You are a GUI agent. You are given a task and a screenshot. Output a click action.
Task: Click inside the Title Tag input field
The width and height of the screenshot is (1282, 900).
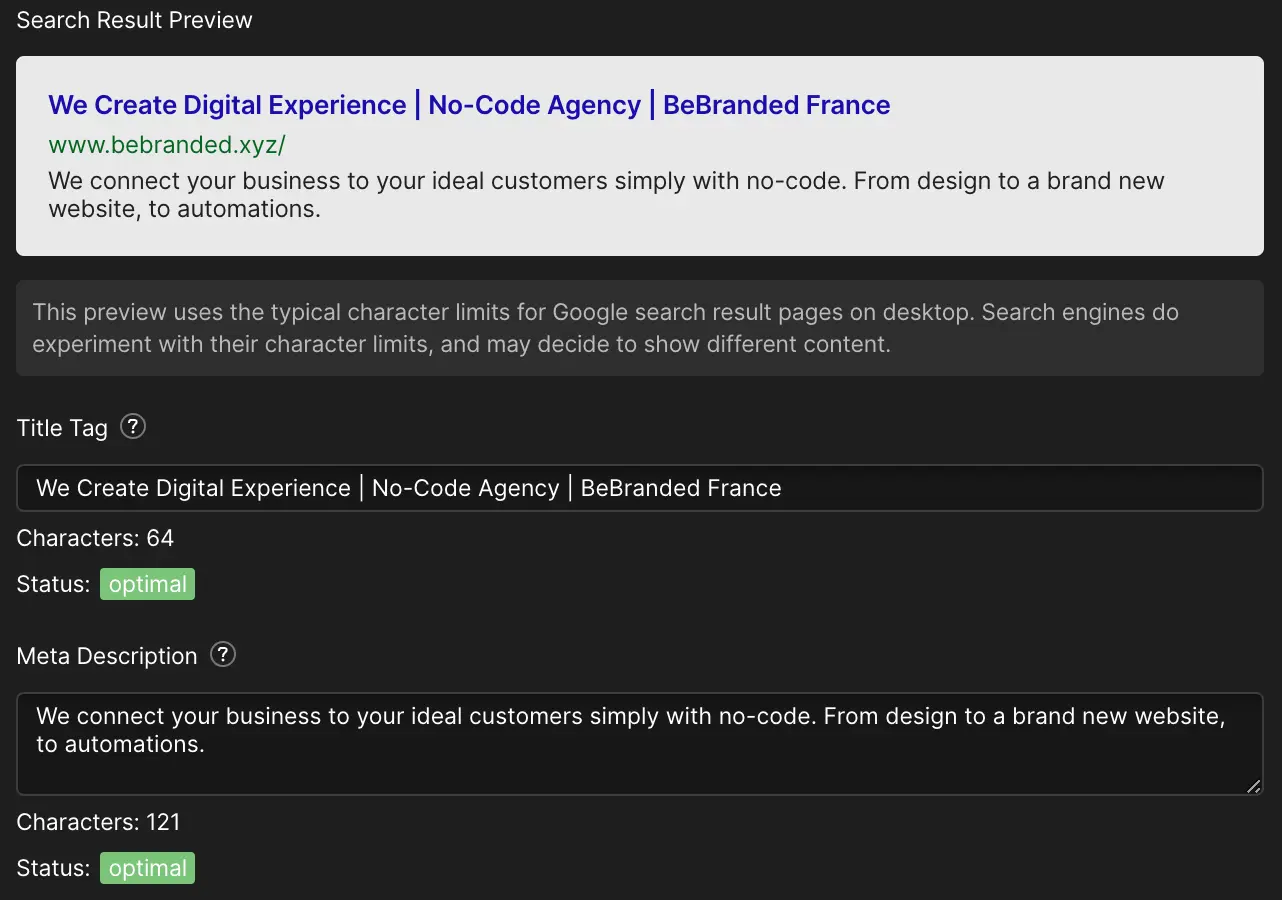[640, 488]
